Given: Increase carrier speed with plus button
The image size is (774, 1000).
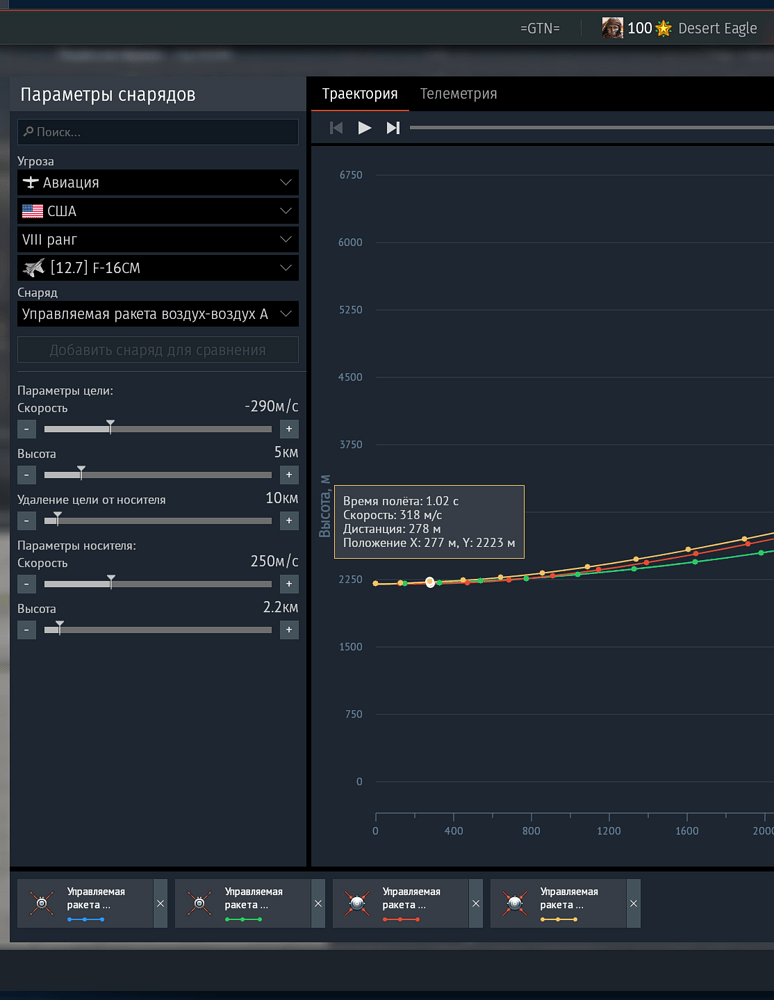Looking at the screenshot, I should point(289,584).
